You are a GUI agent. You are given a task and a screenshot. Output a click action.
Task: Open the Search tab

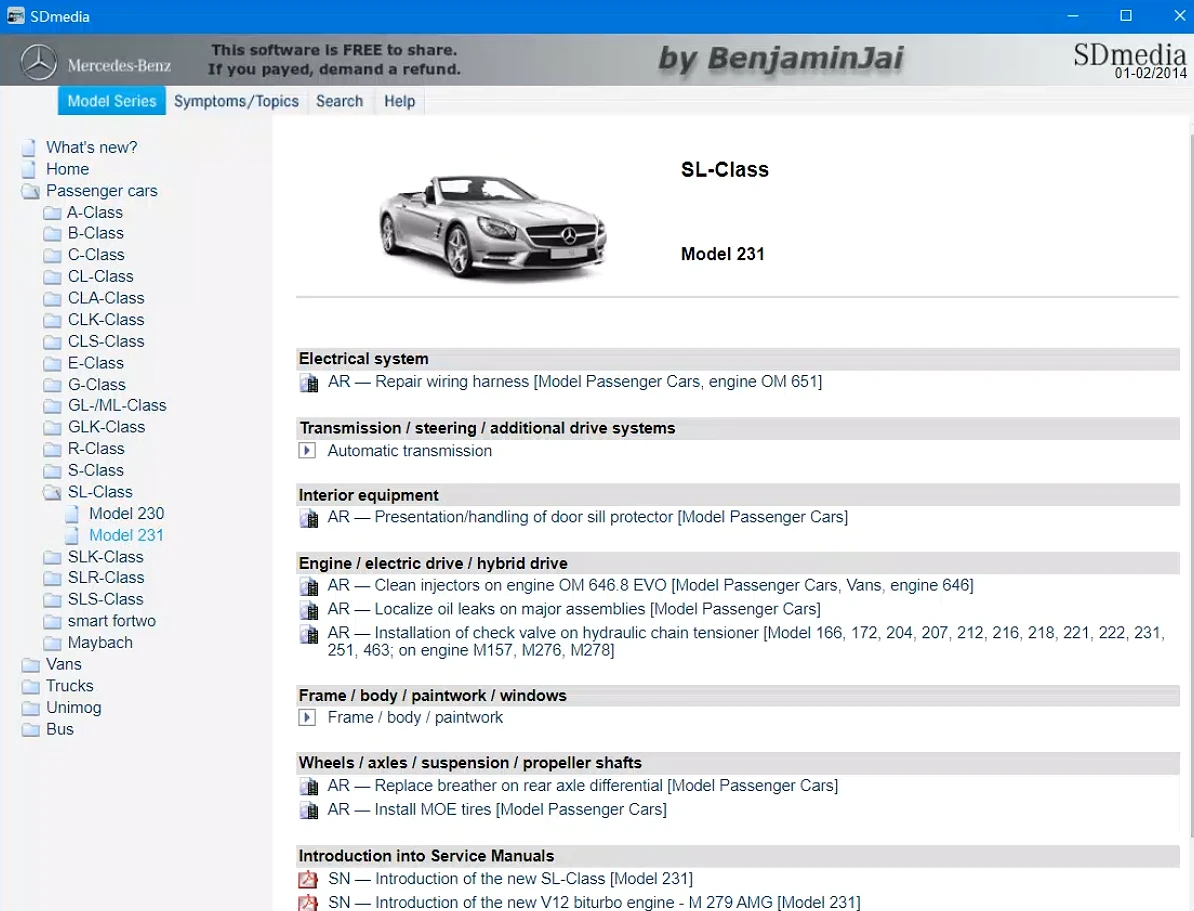340,101
